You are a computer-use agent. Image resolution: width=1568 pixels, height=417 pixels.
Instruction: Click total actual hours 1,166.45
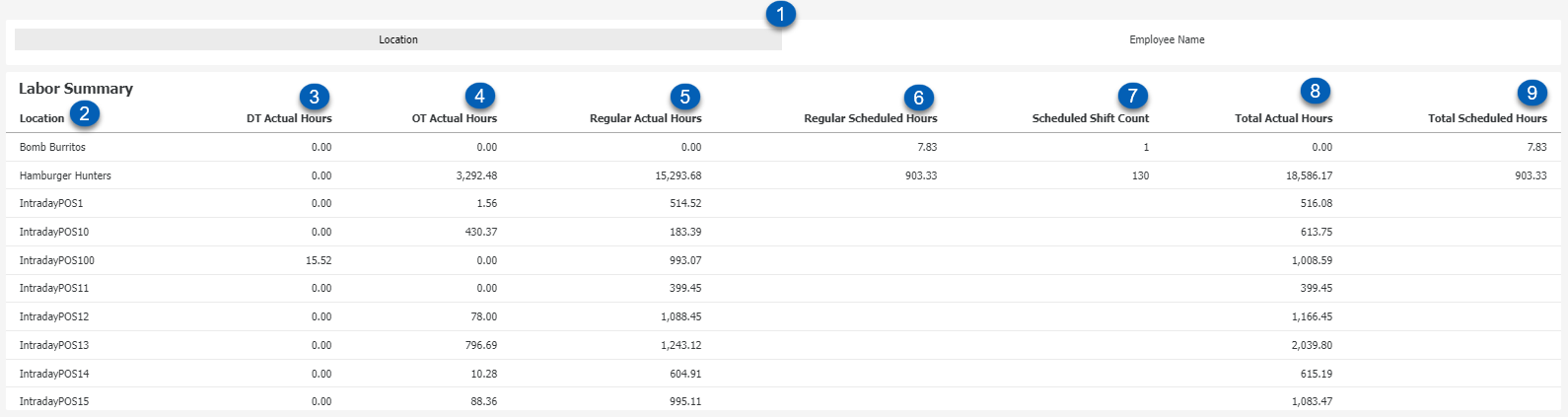[1312, 316]
